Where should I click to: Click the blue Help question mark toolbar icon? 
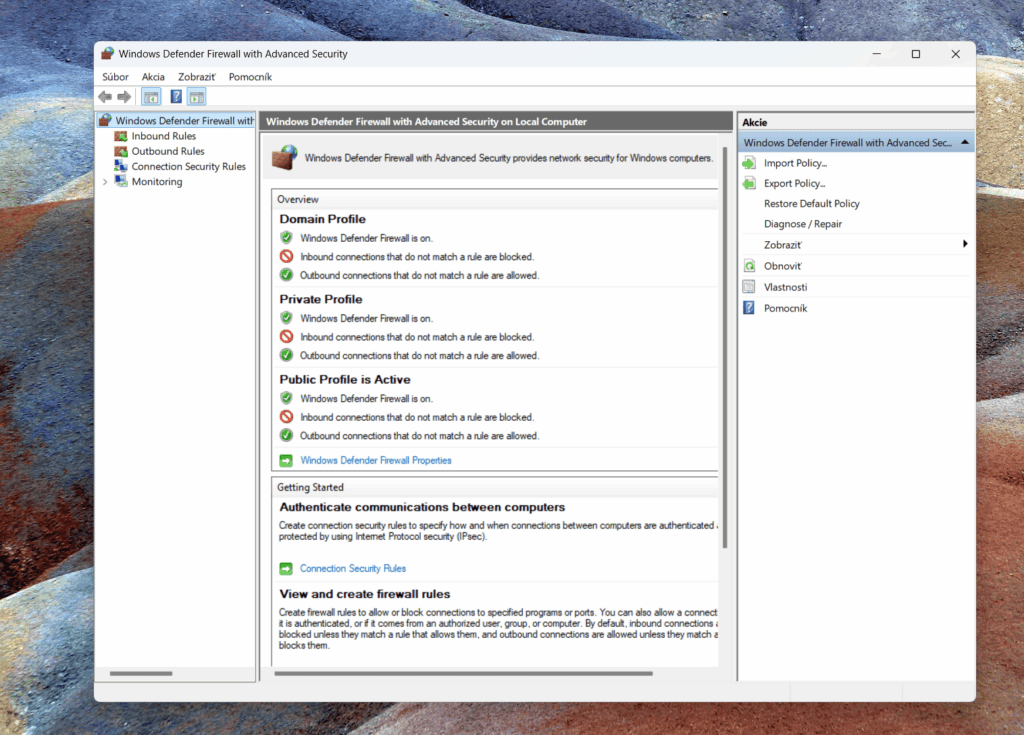pos(176,97)
